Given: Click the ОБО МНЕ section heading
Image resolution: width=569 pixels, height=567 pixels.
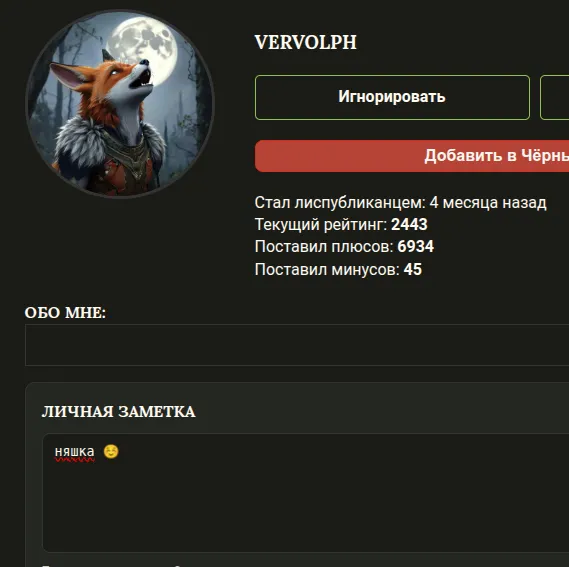Looking at the screenshot, I should [x=65, y=313].
